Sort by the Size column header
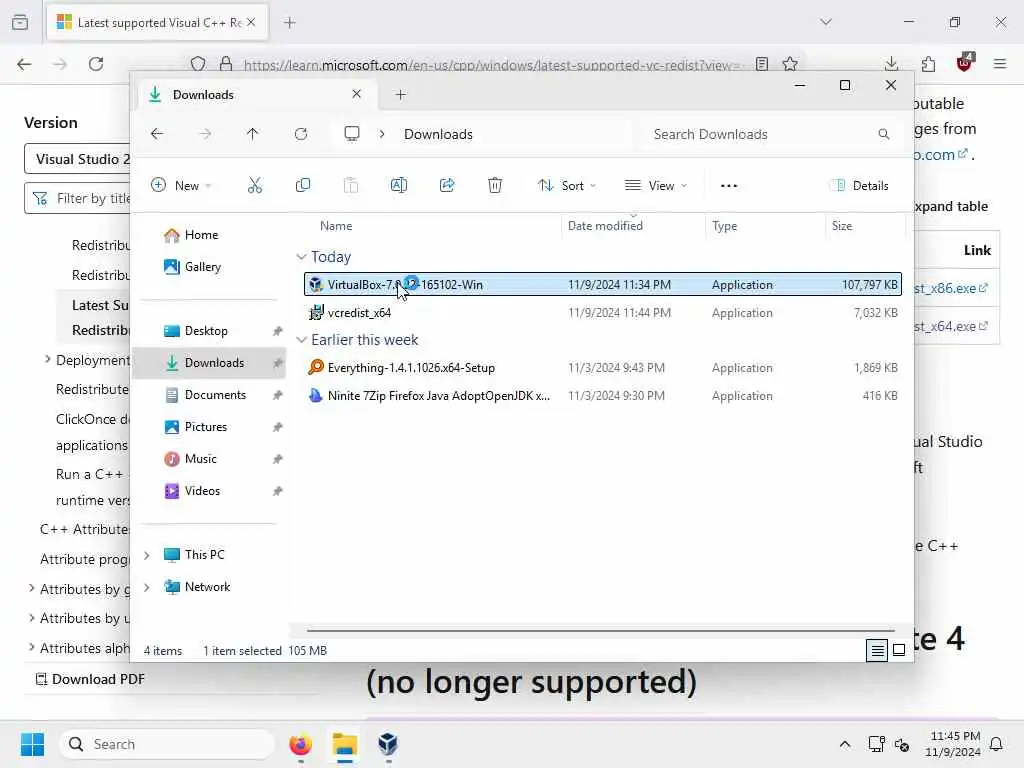 coord(842,226)
